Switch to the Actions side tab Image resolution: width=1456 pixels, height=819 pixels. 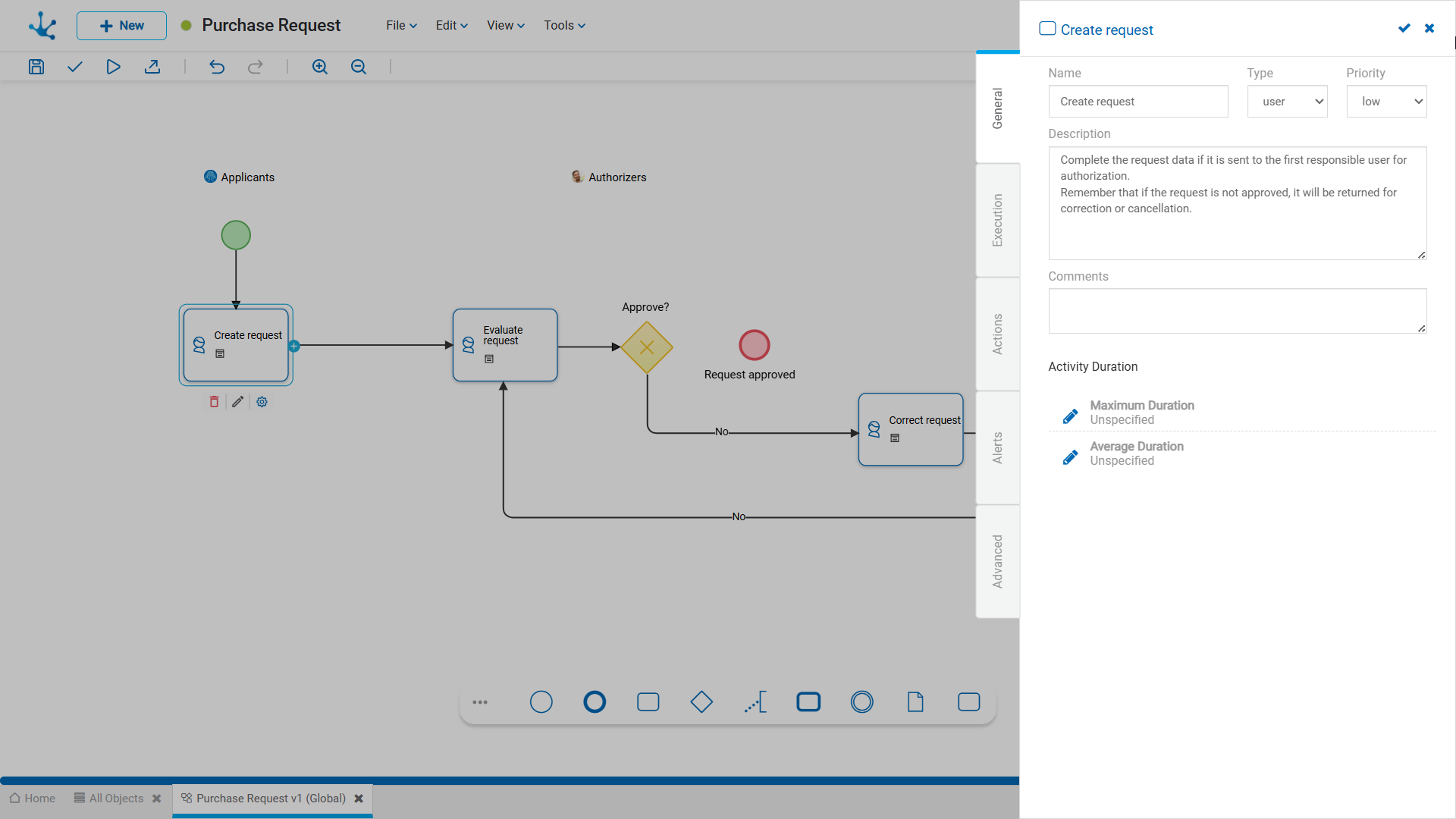(x=998, y=334)
